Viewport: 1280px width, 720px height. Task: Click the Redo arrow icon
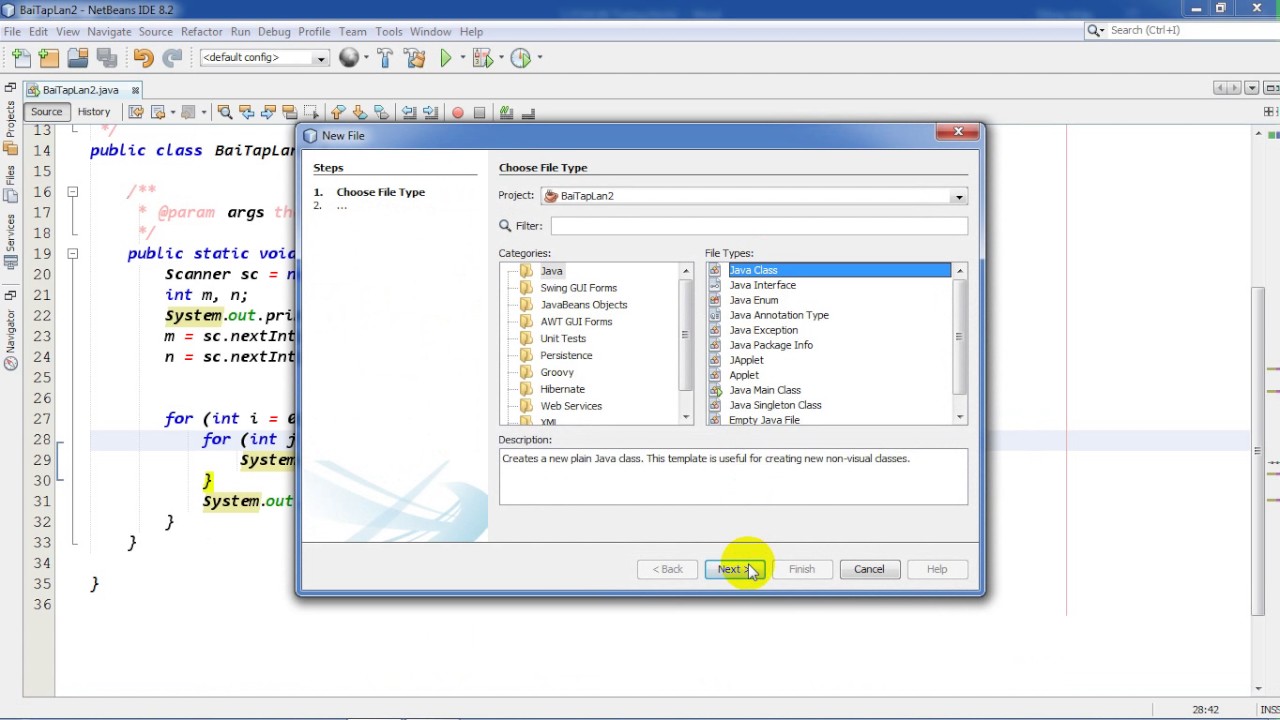point(173,58)
